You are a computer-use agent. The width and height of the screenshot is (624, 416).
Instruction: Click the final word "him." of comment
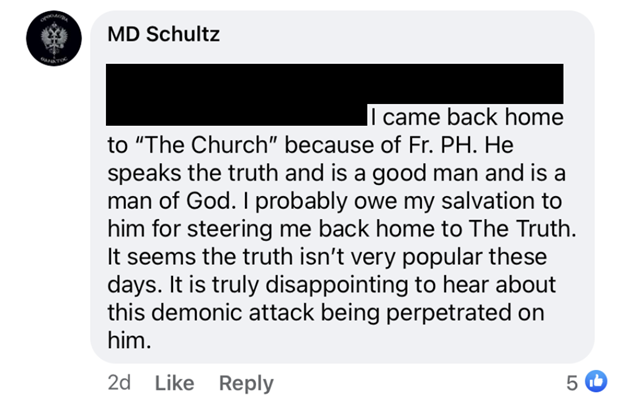pos(129,341)
